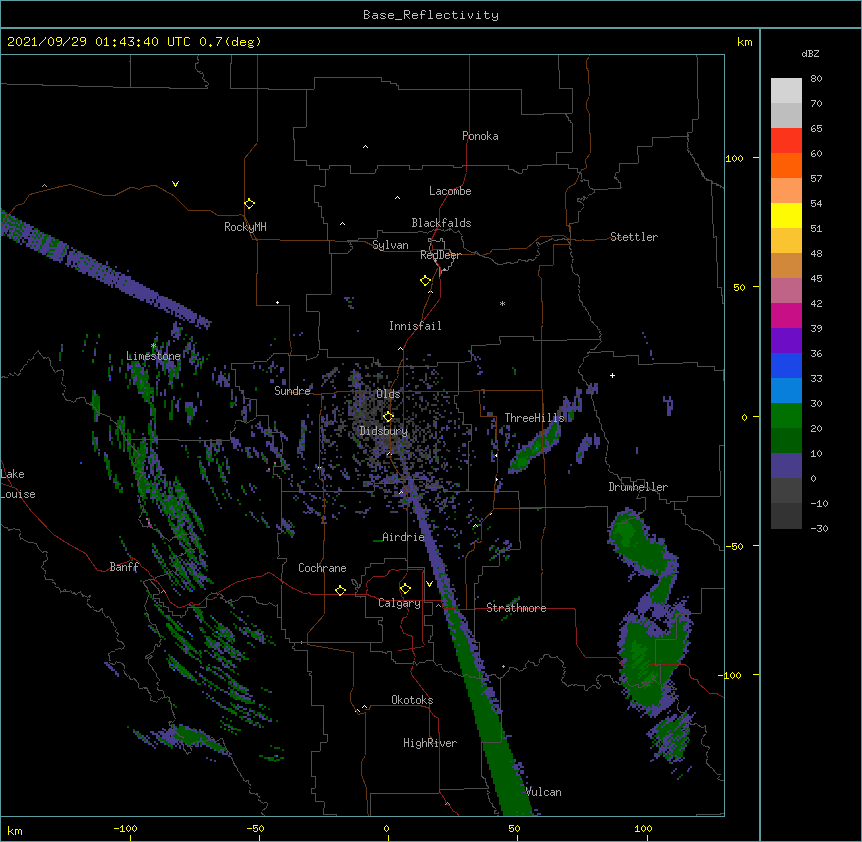Click the white plus marker north of Drumheller
The height and width of the screenshot is (842, 862).
pos(612,375)
